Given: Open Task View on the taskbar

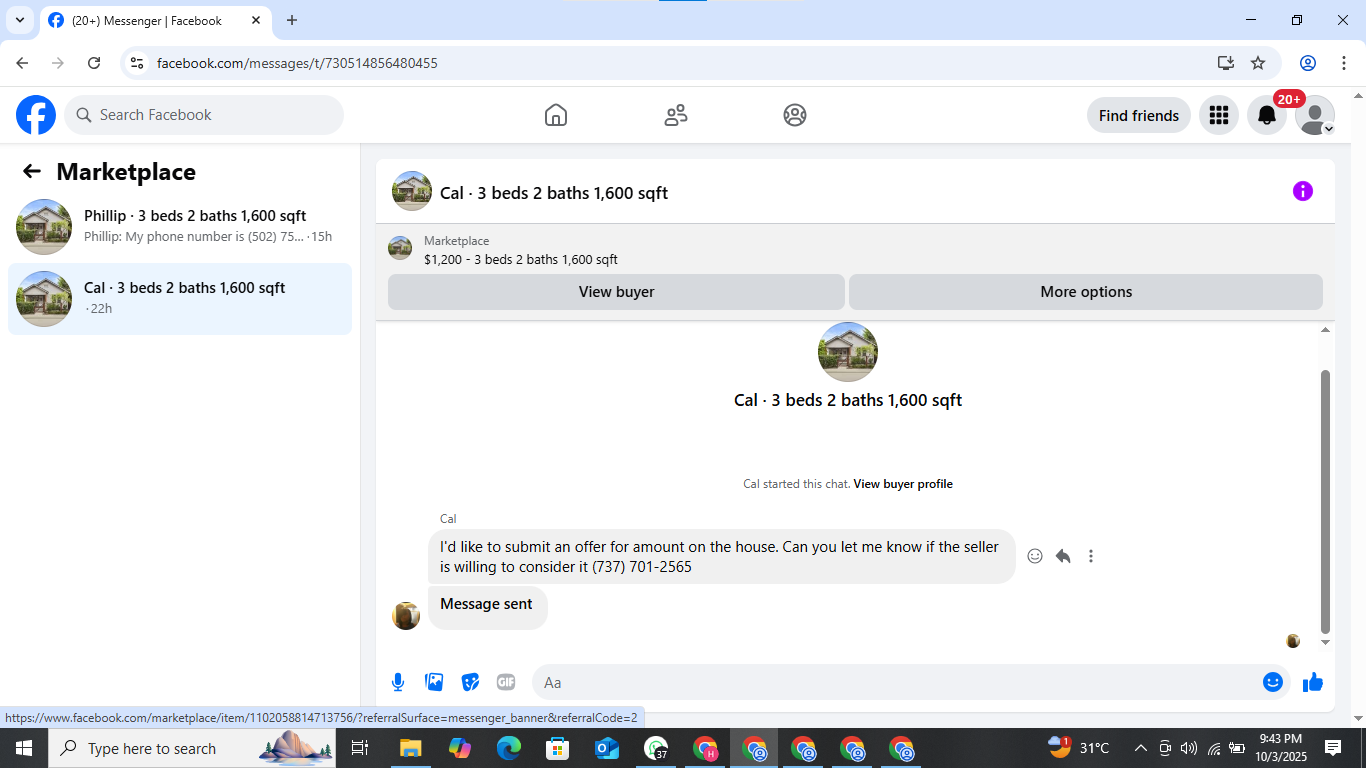Looking at the screenshot, I should click(x=361, y=748).
